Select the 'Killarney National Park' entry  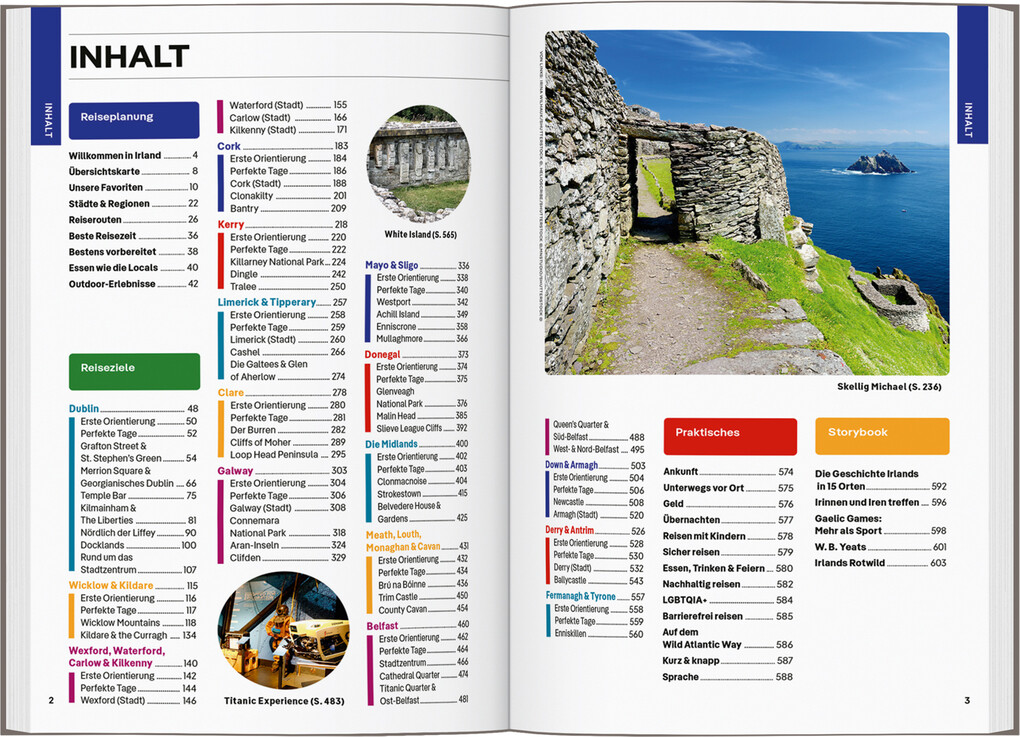coord(288,261)
